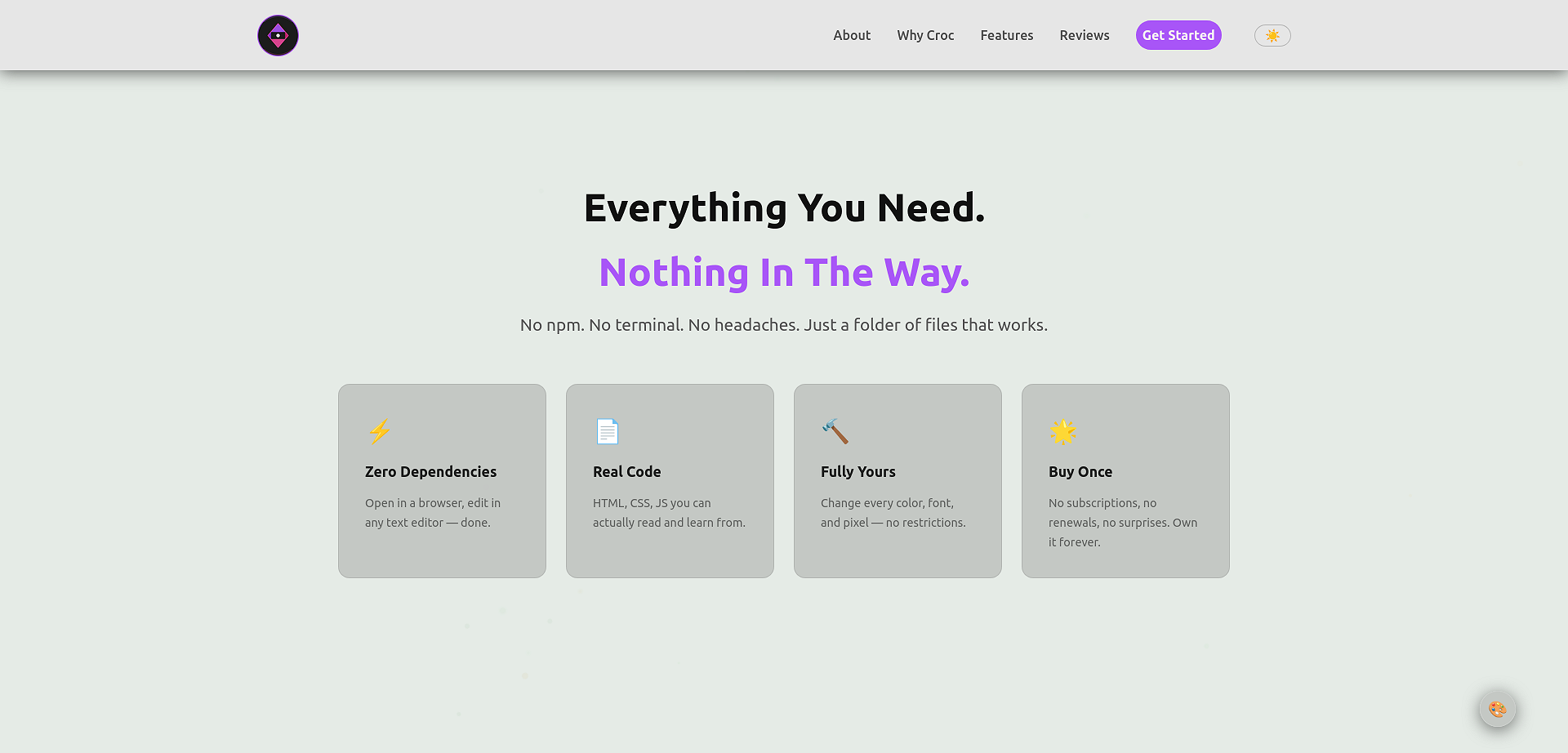
Task: Open the About nav link
Action: [x=852, y=35]
